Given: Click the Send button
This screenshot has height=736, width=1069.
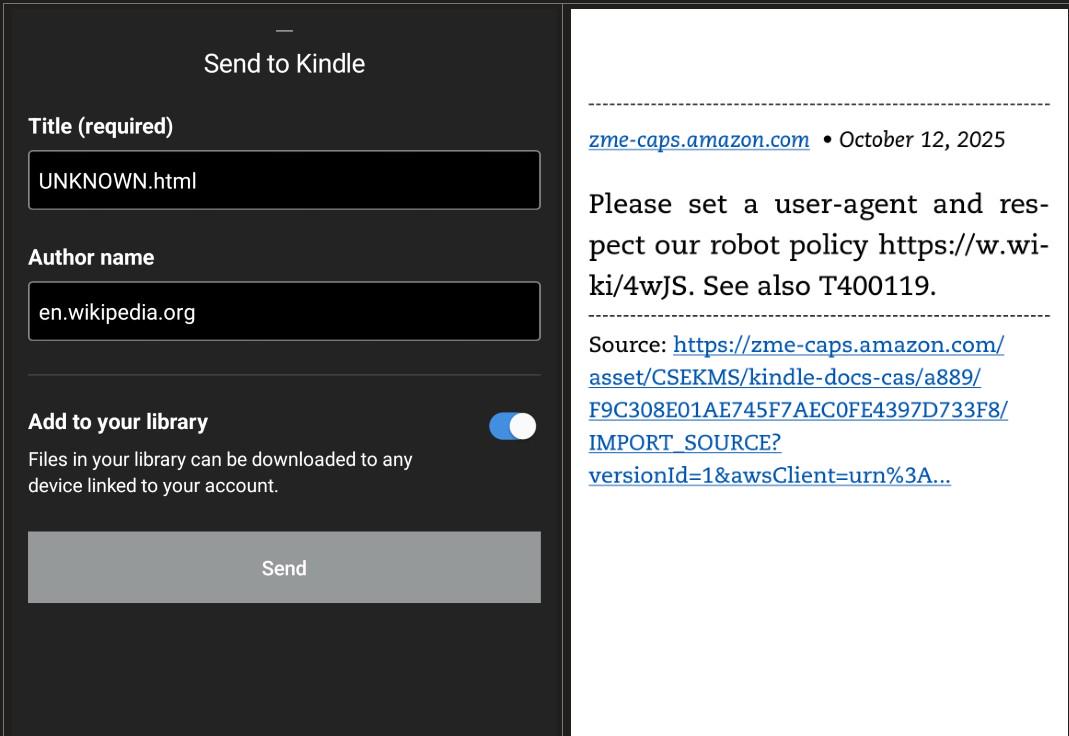Looking at the screenshot, I should 284,567.
